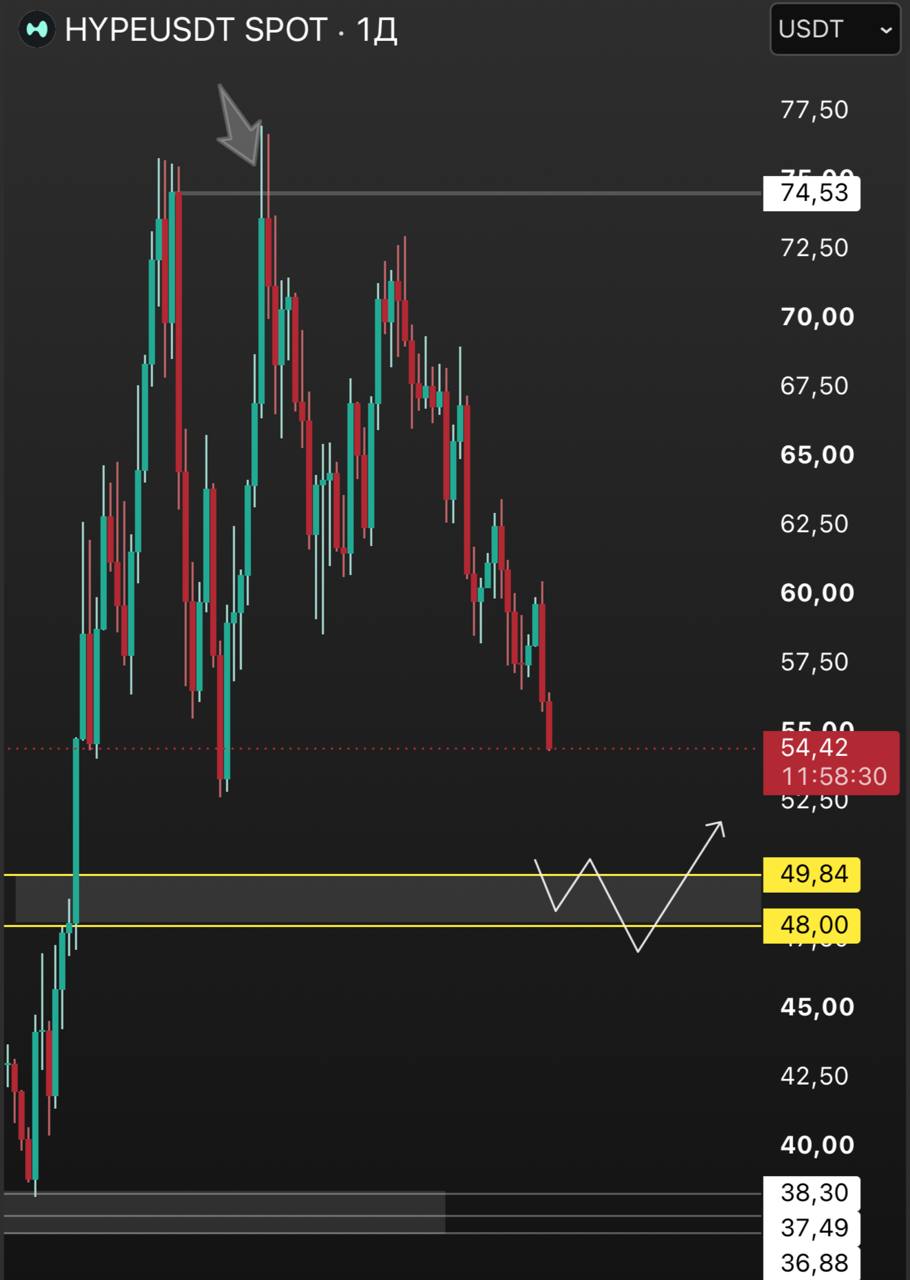
Task: Click the 60,00 price axis tick
Action: [817, 593]
